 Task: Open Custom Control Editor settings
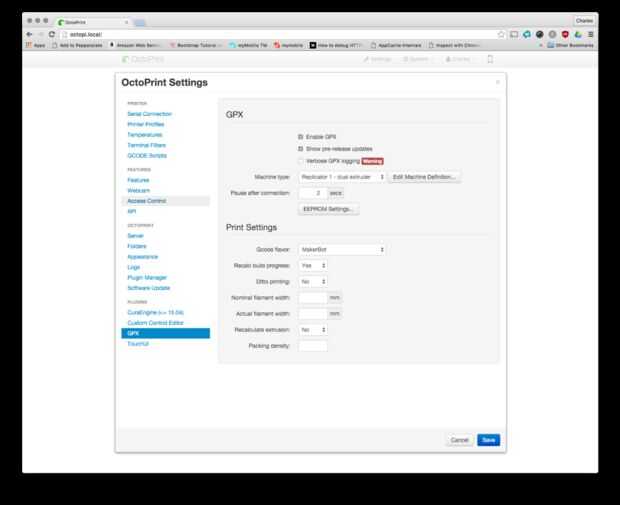pos(155,323)
